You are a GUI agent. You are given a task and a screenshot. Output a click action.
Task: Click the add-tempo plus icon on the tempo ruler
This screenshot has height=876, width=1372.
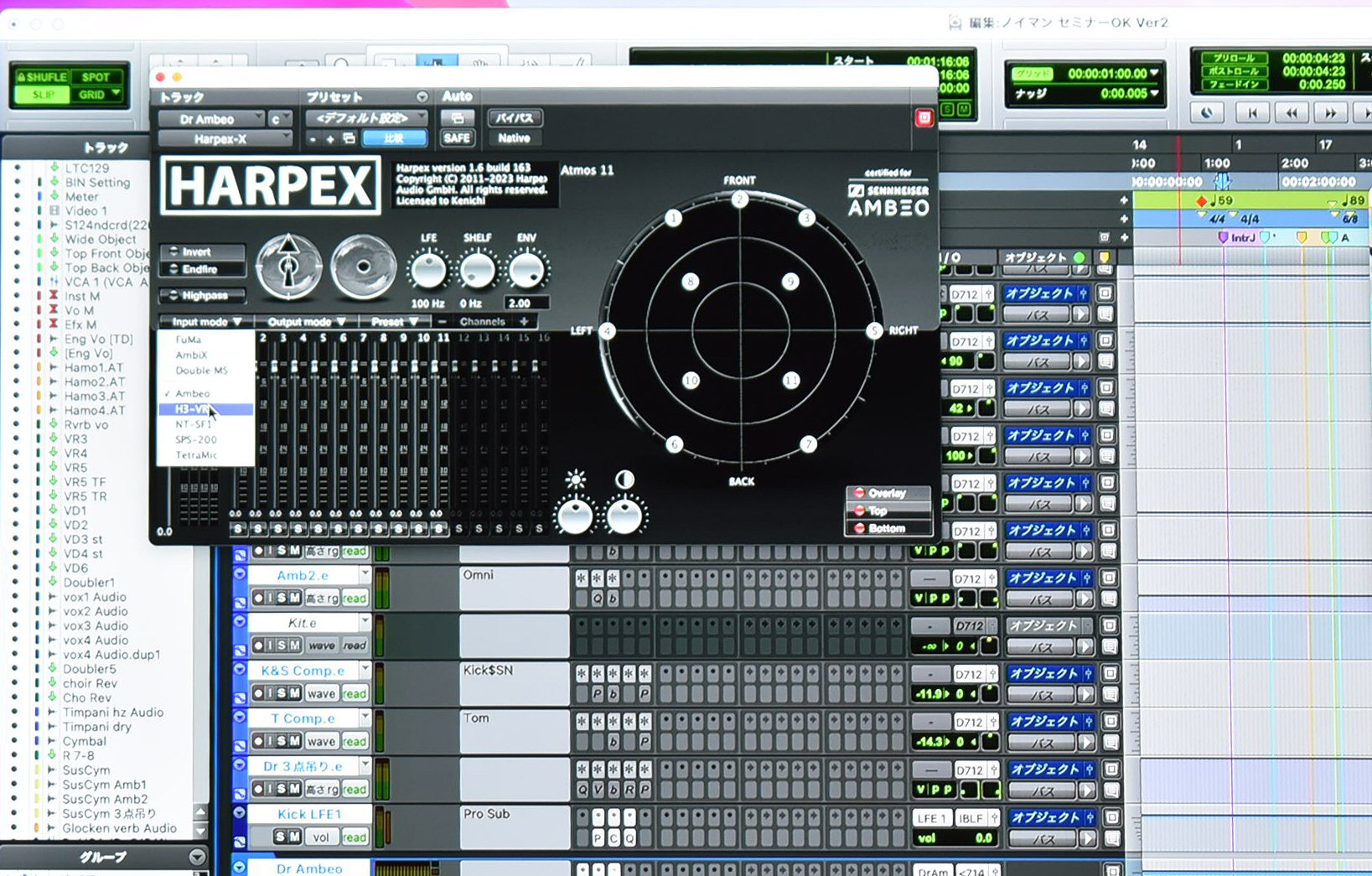[1124, 200]
